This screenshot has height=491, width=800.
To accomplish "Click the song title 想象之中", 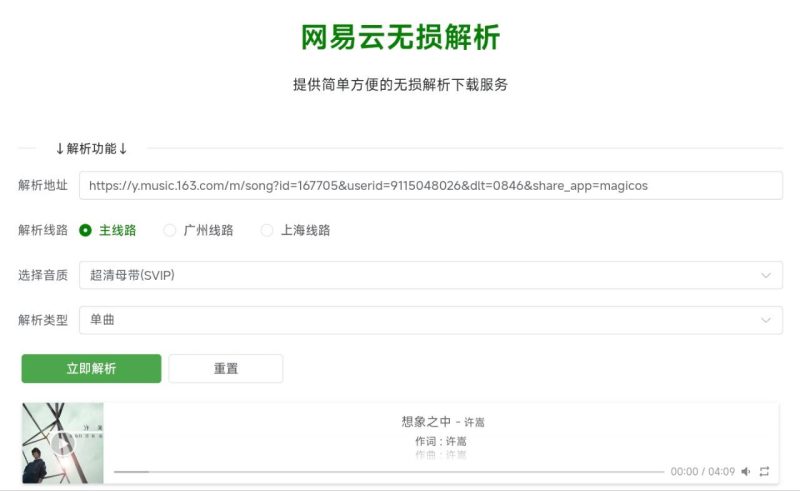I will (426, 422).
